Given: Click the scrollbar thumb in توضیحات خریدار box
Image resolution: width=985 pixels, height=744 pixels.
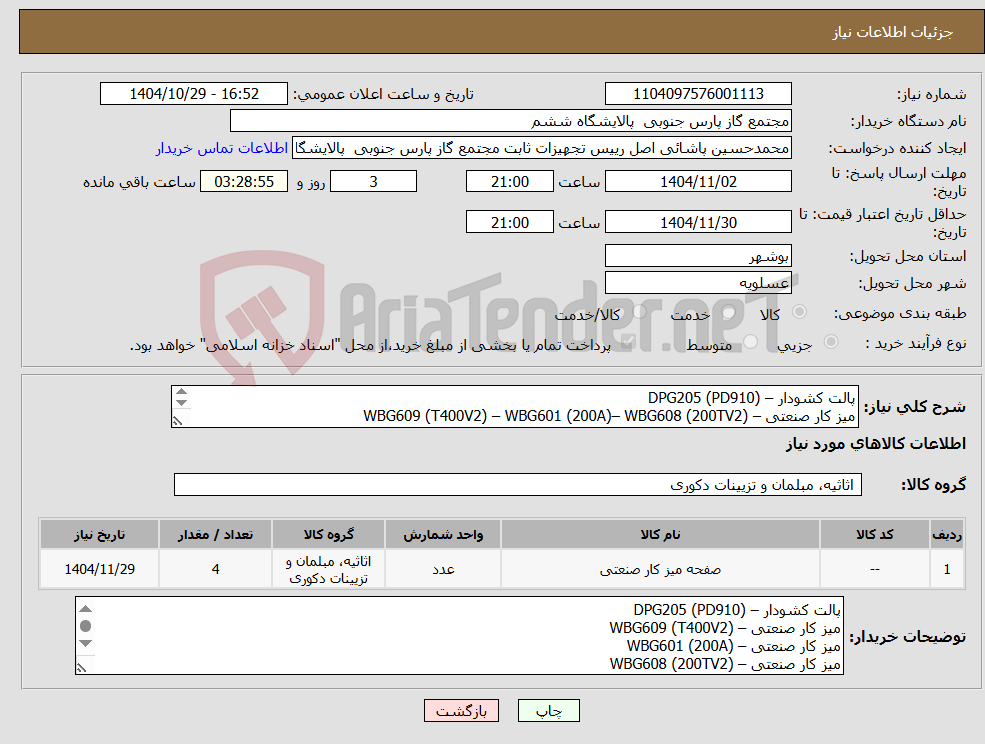Looking at the screenshot, I should (x=85, y=626).
